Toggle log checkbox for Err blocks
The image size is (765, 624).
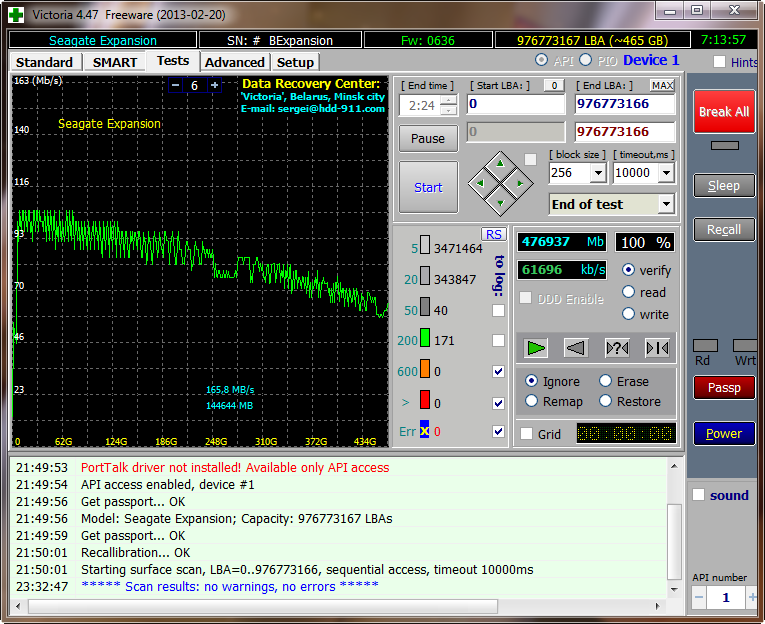[x=498, y=431]
